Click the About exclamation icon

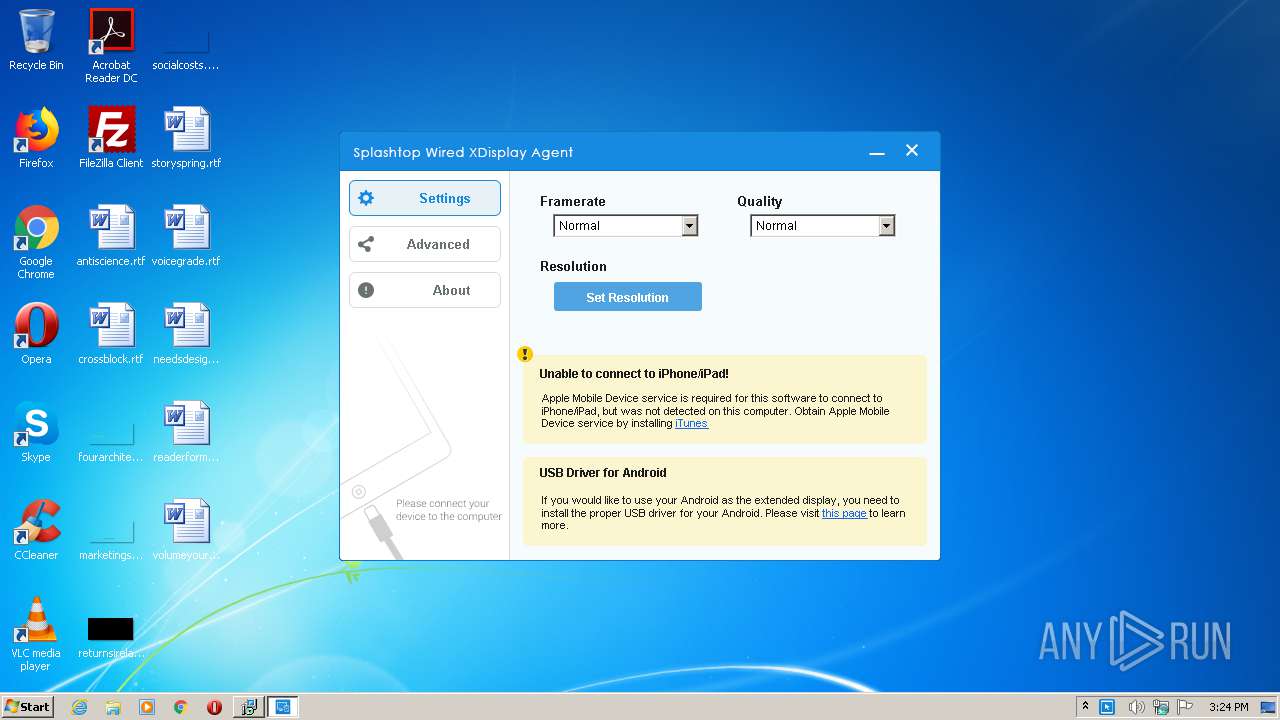[x=366, y=290]
